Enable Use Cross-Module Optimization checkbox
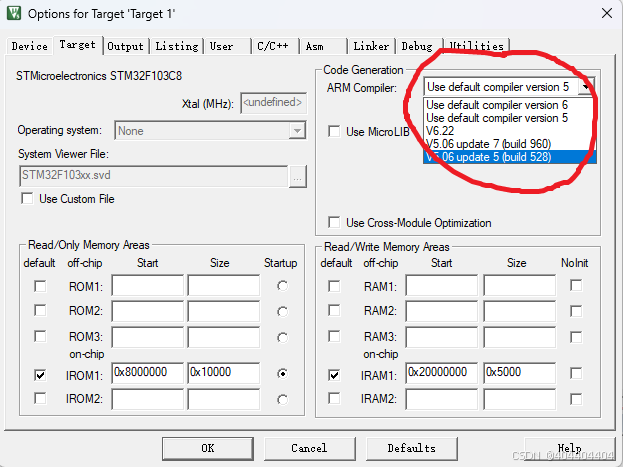The width and height of the screenshot is (623, 467). [x=334, y=222]
